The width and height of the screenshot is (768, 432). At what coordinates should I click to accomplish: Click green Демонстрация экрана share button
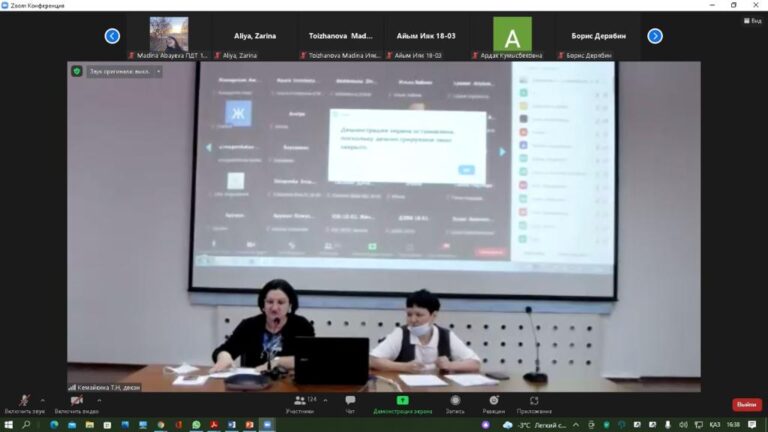tap(402, 401)
